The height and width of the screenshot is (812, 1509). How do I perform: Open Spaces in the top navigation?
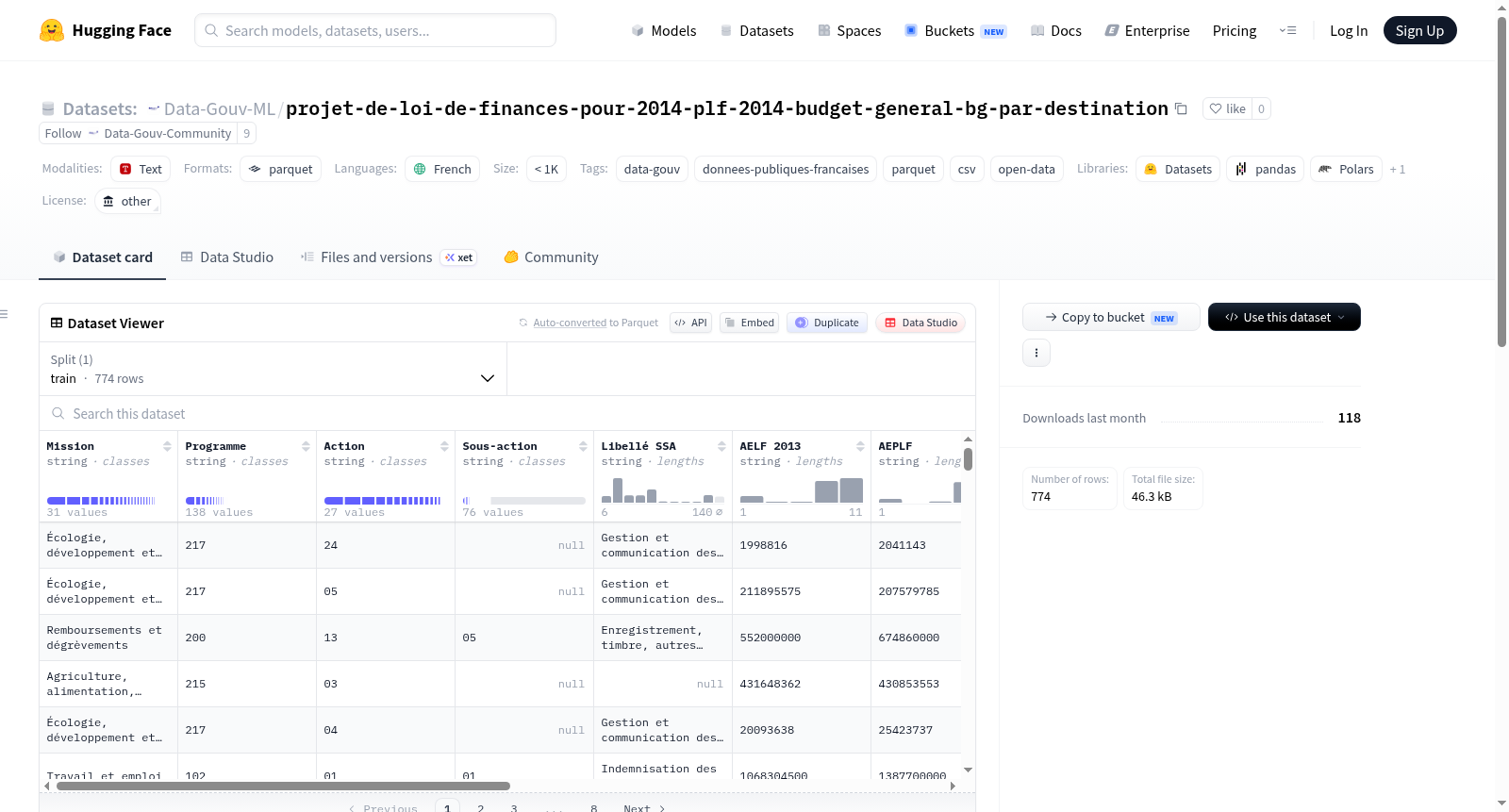pyautogui.click(x=850, y=30)
